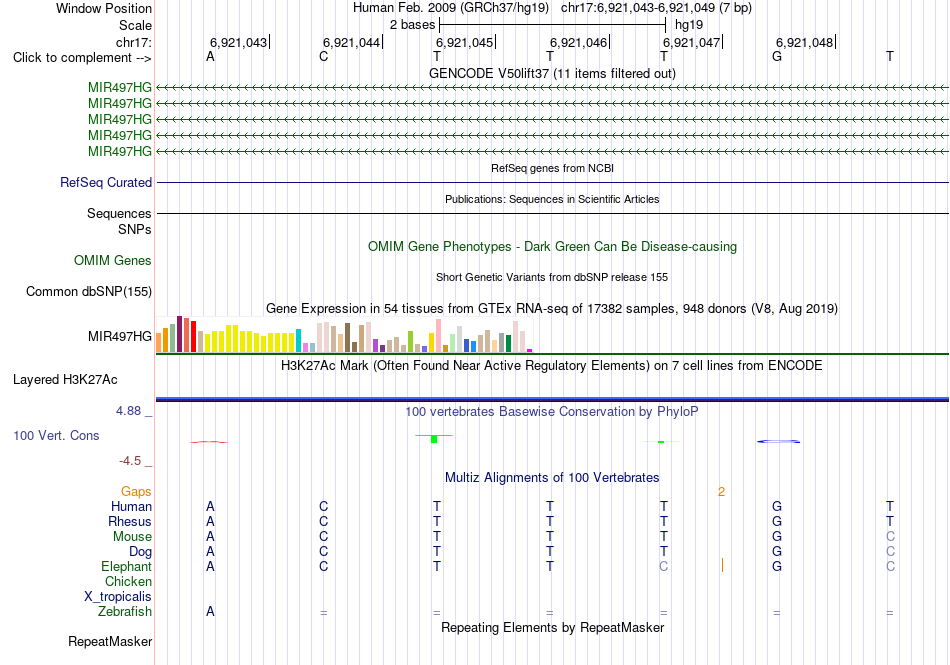This screenshot has height=665, width=950.
Task: Click 'Repeating Elements by RepeatMasker' title
Action: click(x=552, y=627)
